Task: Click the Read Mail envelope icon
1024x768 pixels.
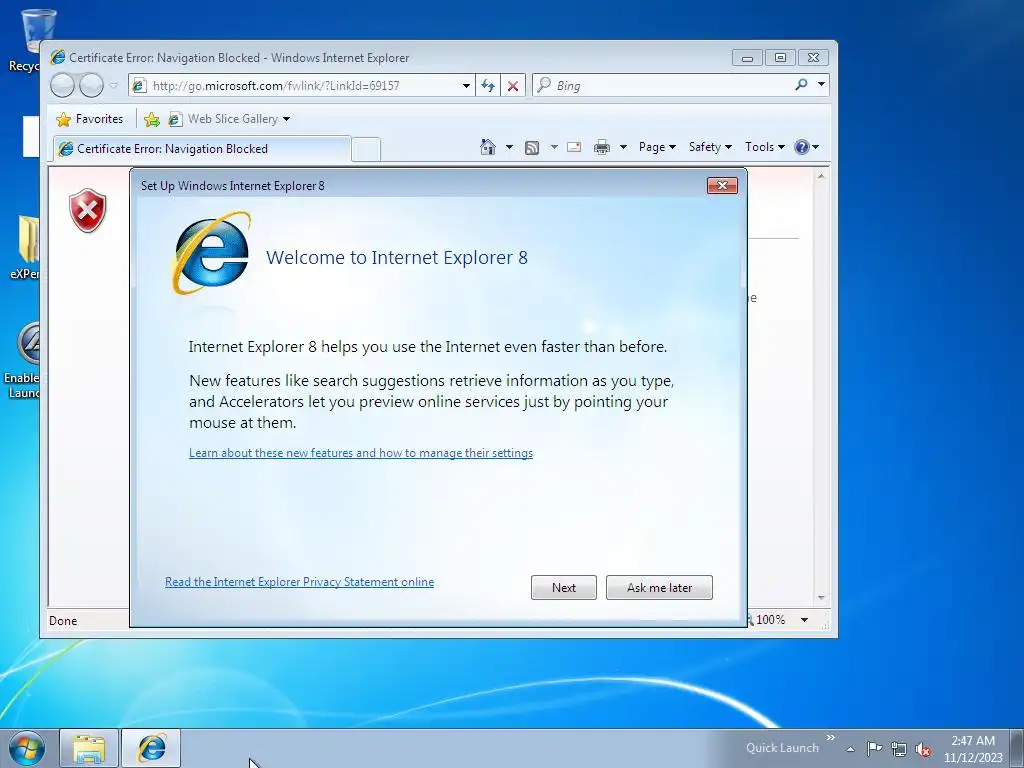Action: [574, 147]
